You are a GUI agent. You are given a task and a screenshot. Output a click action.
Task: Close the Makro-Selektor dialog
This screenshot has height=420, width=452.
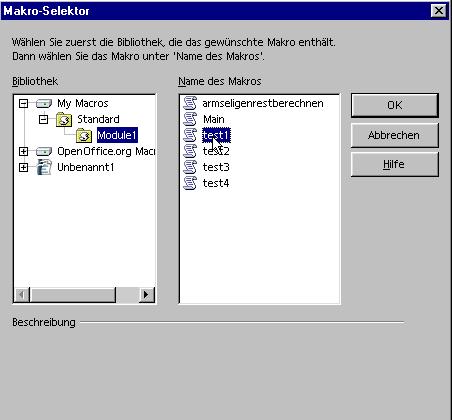click(x=439, y=11)
